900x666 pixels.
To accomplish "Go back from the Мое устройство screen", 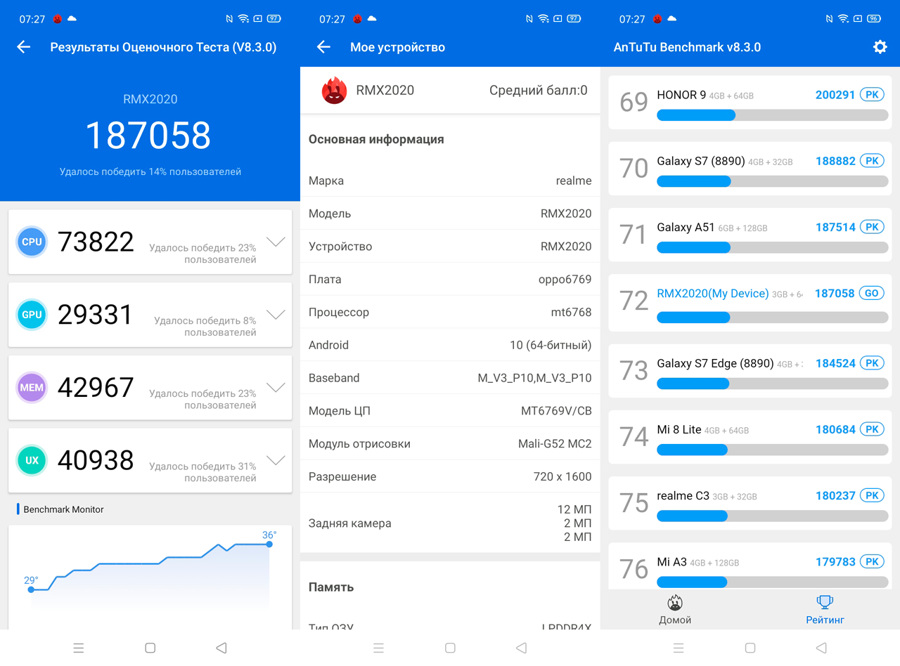I will pos(324,47).
